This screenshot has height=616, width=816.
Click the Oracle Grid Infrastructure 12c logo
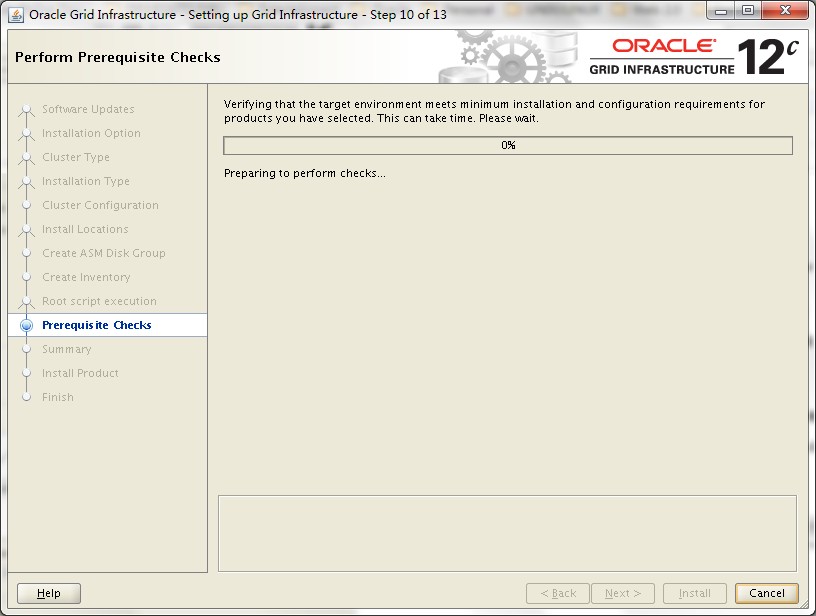694,56
